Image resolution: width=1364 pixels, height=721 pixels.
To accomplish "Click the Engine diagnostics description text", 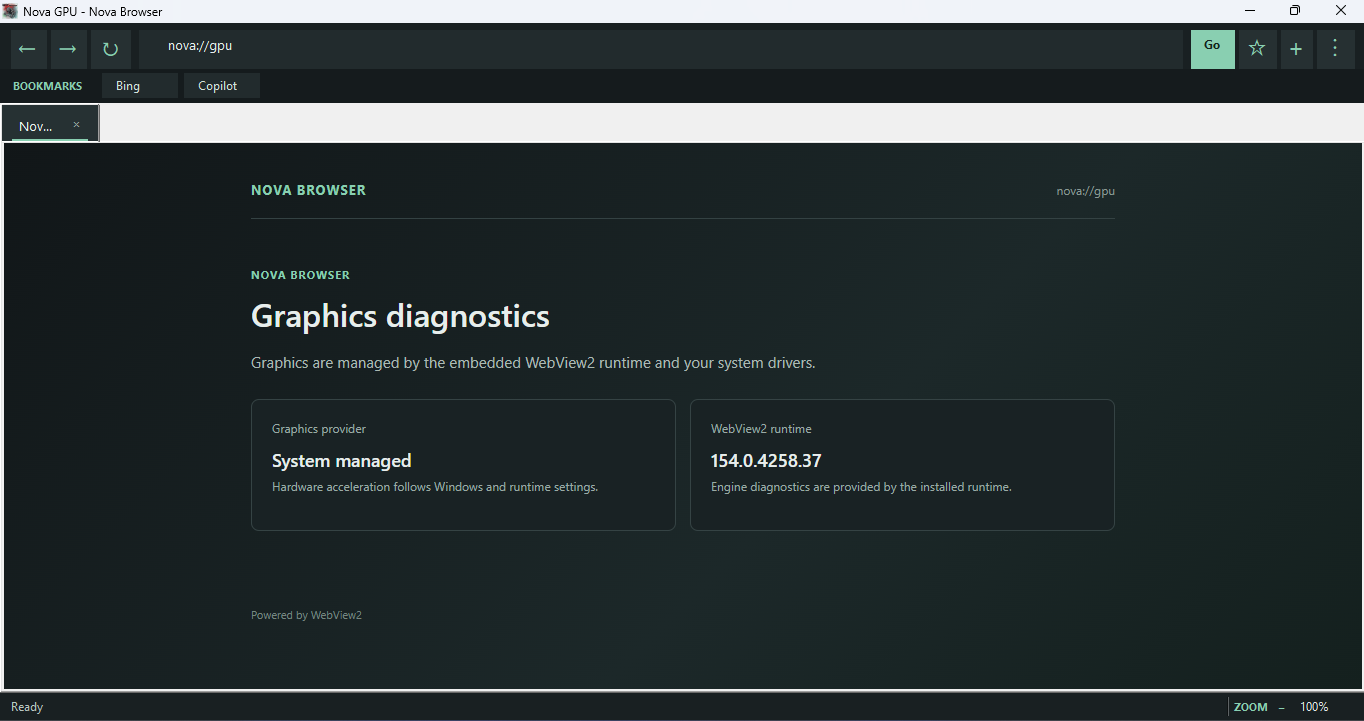I will pos(861,487).
